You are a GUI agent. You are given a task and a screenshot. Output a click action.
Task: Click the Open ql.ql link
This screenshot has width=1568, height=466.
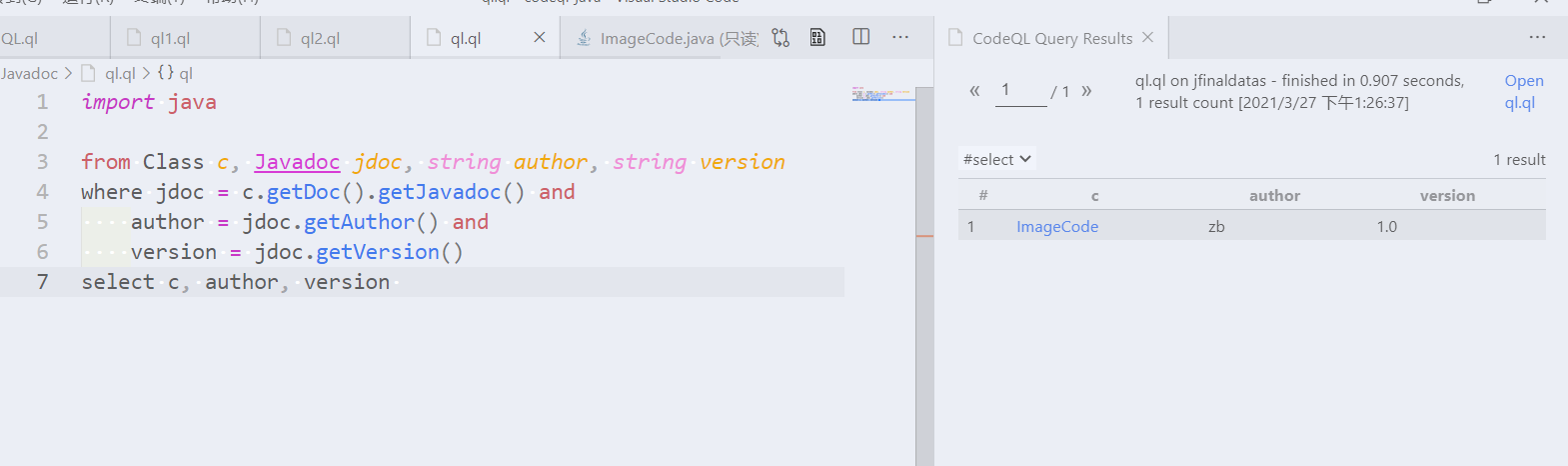pyautogui.click(x=1524, y=91)
